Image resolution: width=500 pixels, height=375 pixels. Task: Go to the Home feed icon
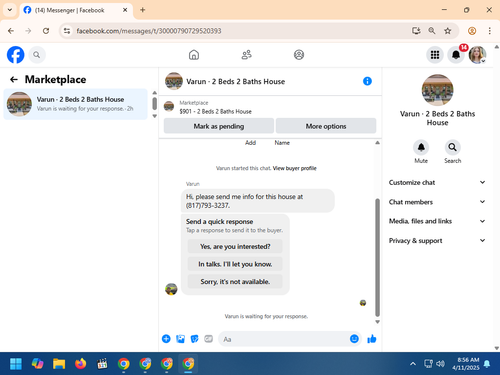[194, 55]
